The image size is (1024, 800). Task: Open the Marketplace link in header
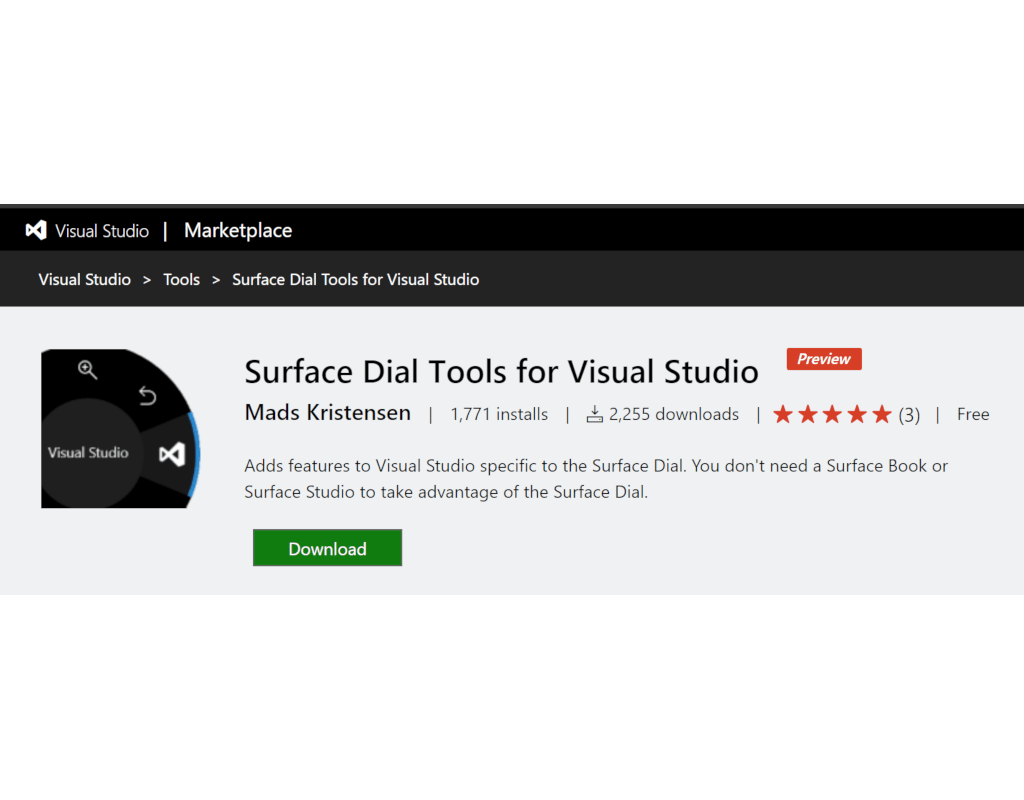coord(238,231)
